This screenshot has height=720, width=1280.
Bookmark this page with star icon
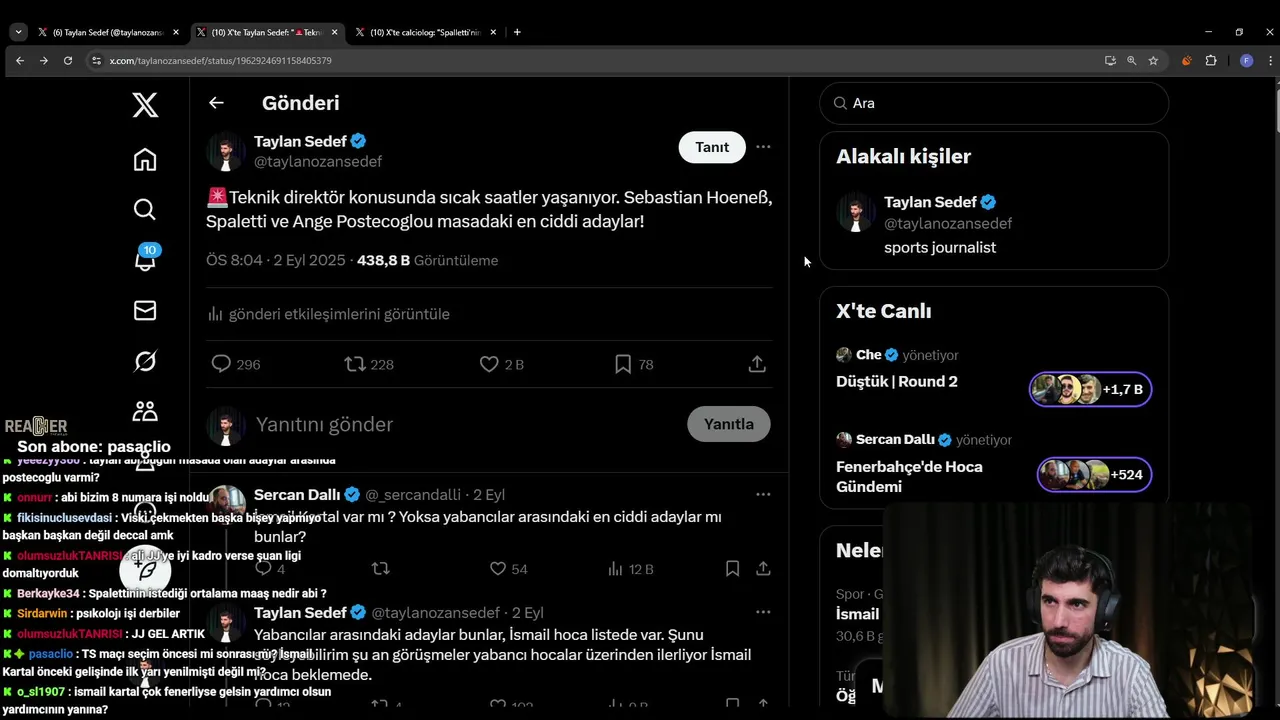(1153, 60)
